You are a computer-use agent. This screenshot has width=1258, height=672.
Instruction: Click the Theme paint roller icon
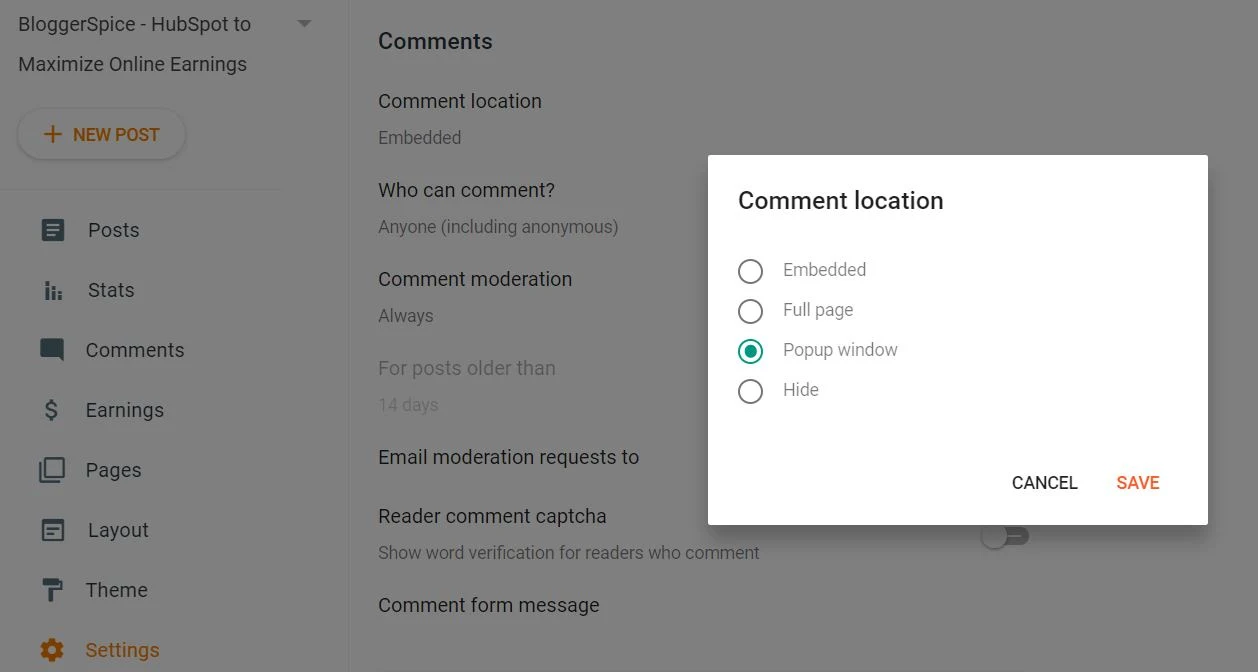pos(52,590)
